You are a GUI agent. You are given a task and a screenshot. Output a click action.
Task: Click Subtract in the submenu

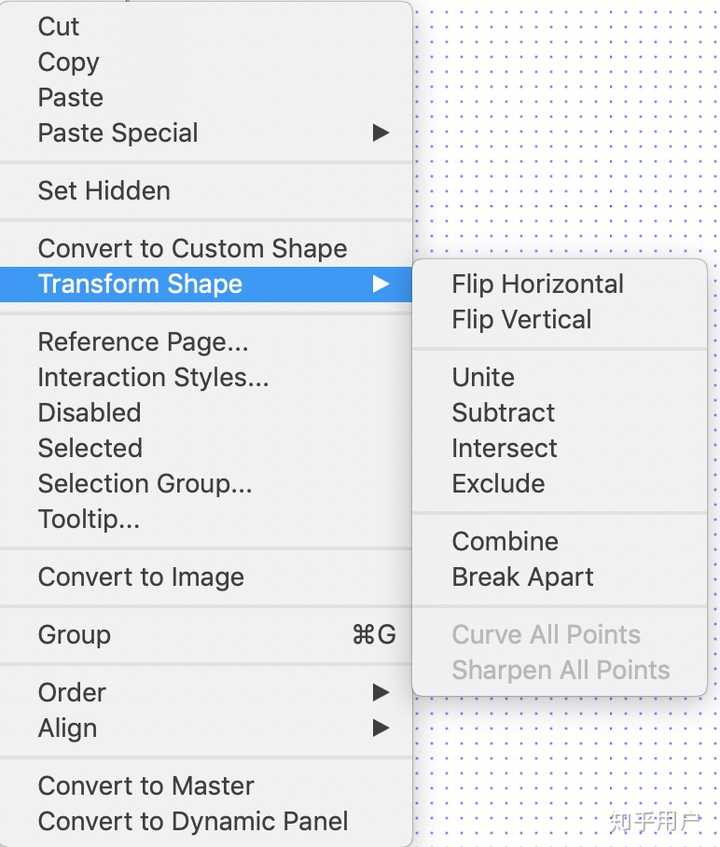503,413
